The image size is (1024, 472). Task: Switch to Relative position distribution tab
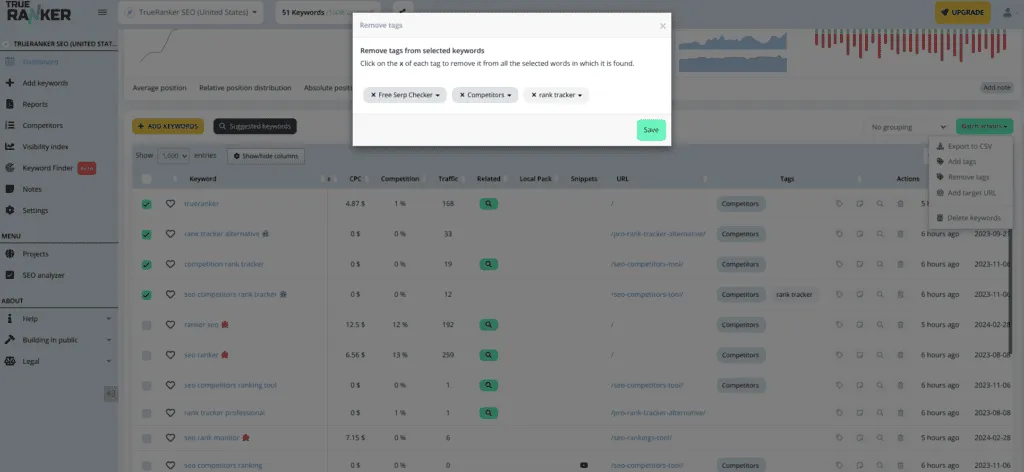245,87
